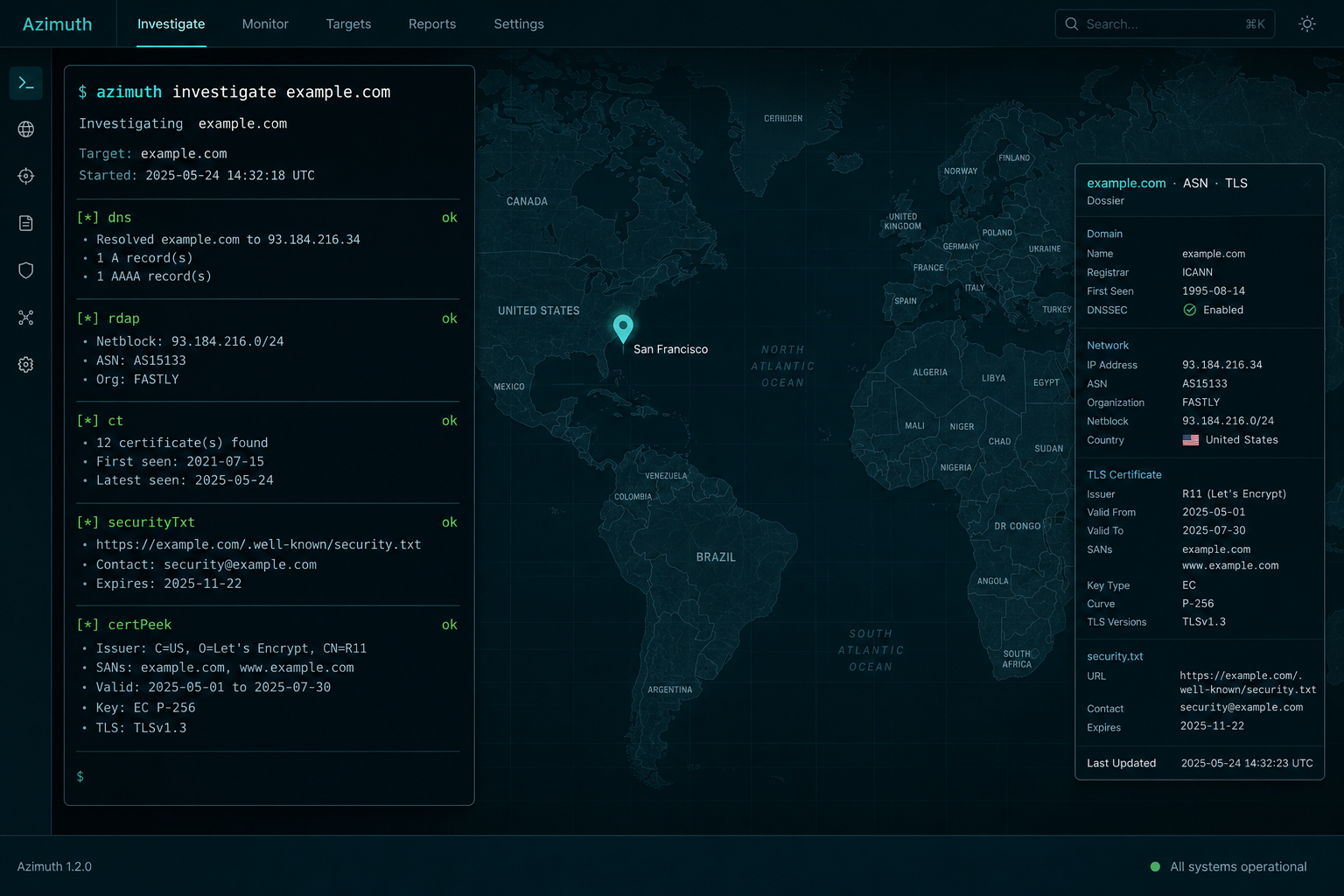Click 'Resolved example.com to 93.184.216.34' line

228,239
